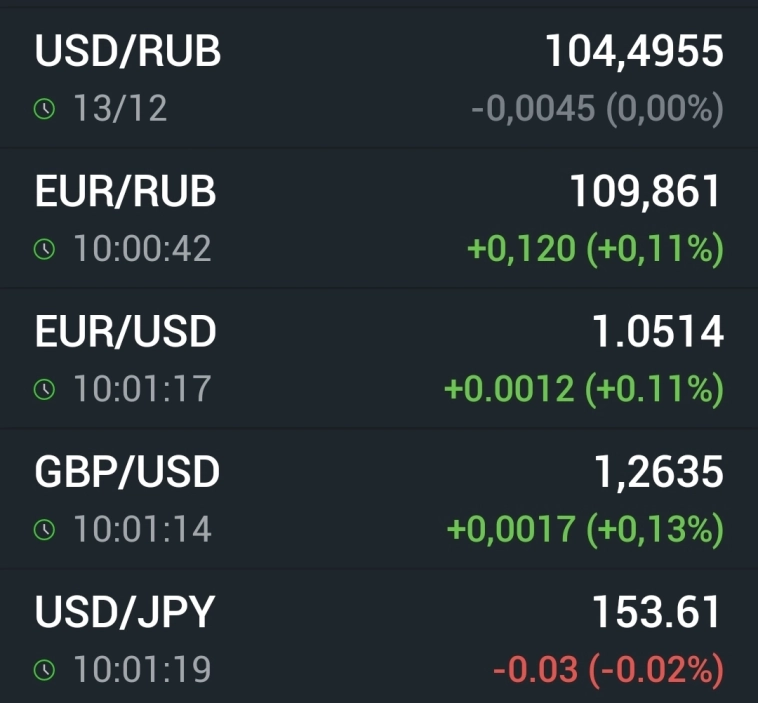Select the EUR/USD price 1.0514
Screen dimensions: 758x703
657,332
